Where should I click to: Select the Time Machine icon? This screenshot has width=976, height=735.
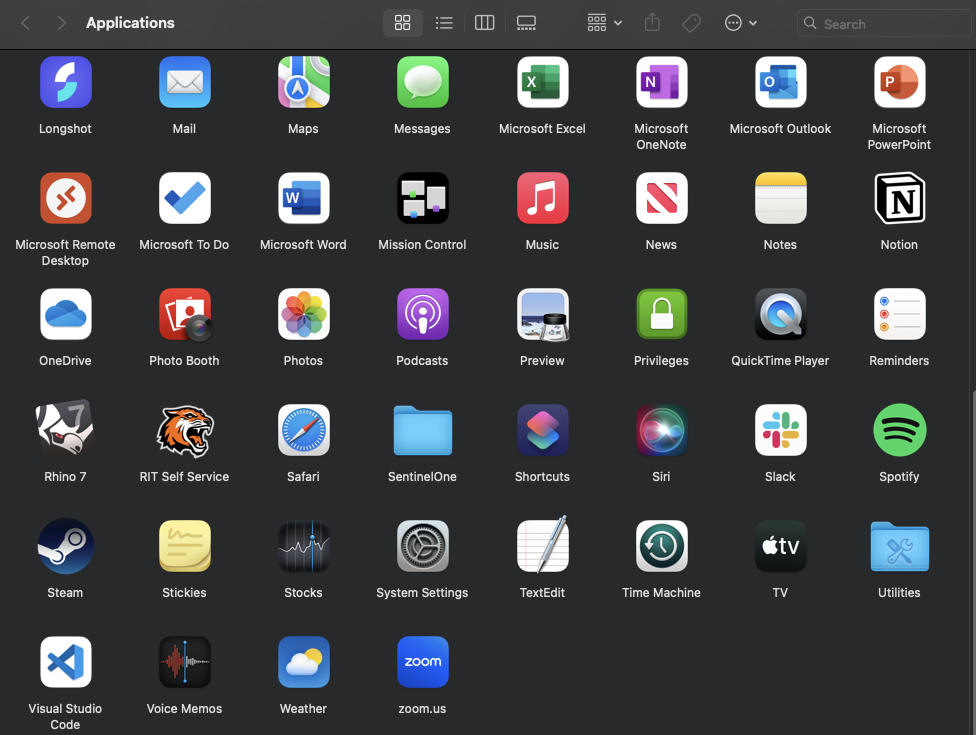pyautogui.click(x=661, y=546)
